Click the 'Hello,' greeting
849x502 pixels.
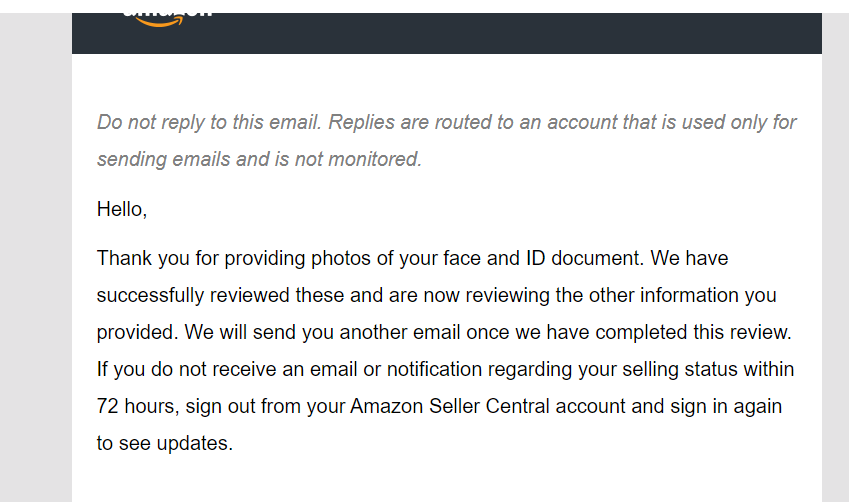(x=122, y=210)
